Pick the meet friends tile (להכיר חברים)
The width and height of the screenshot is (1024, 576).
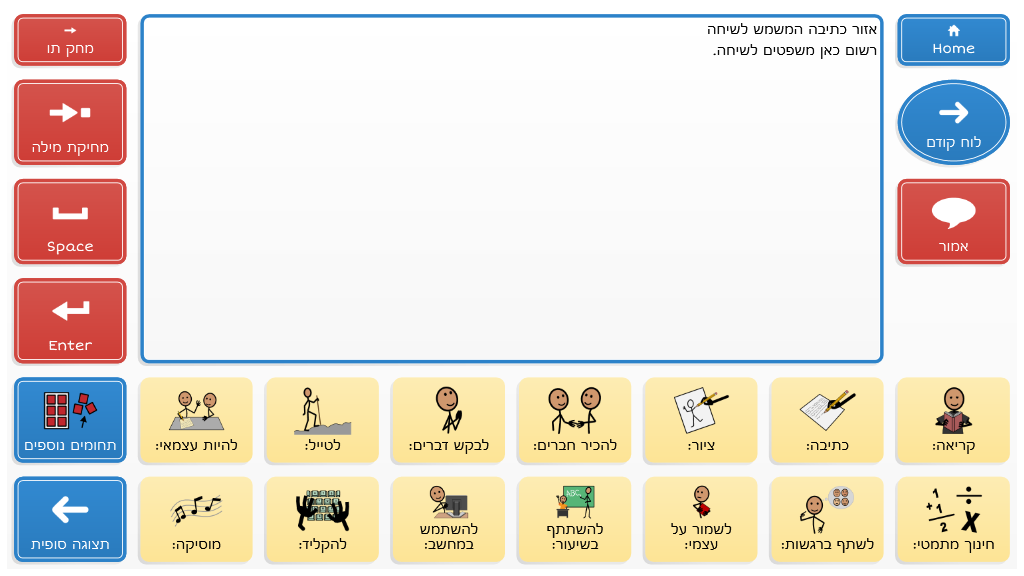pyautogui.click(x=574, y=420)
